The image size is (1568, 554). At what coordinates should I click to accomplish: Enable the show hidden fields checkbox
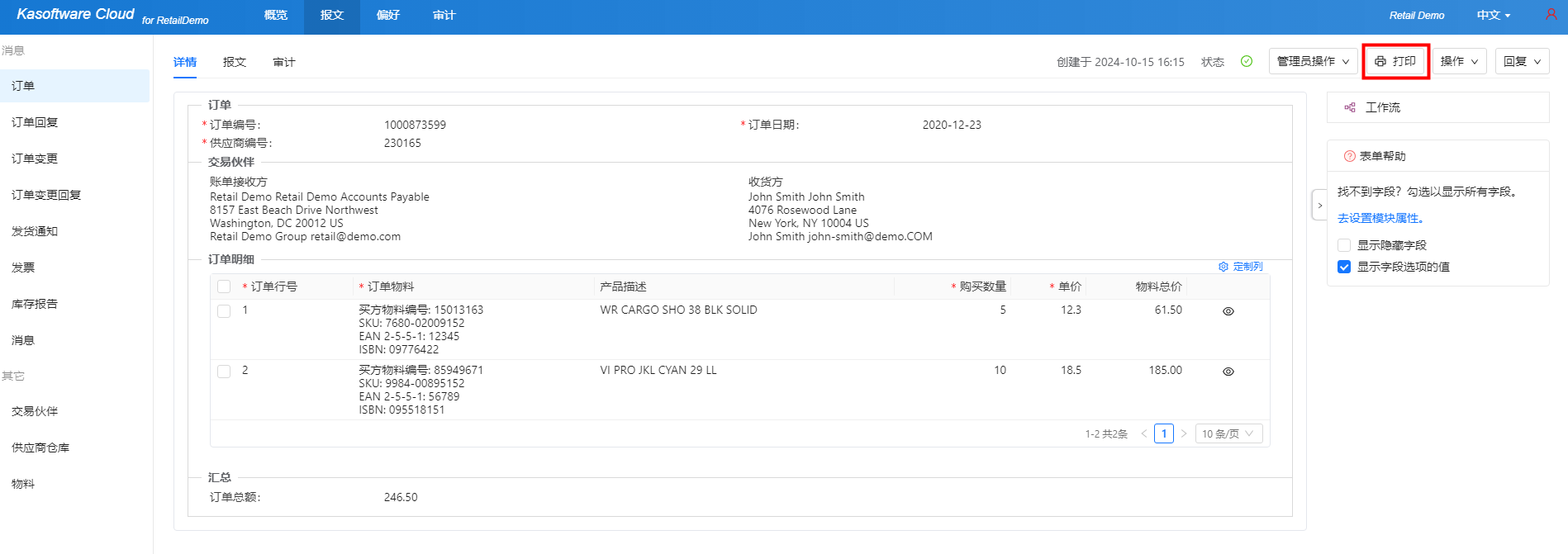click(x=1344, y=245)
